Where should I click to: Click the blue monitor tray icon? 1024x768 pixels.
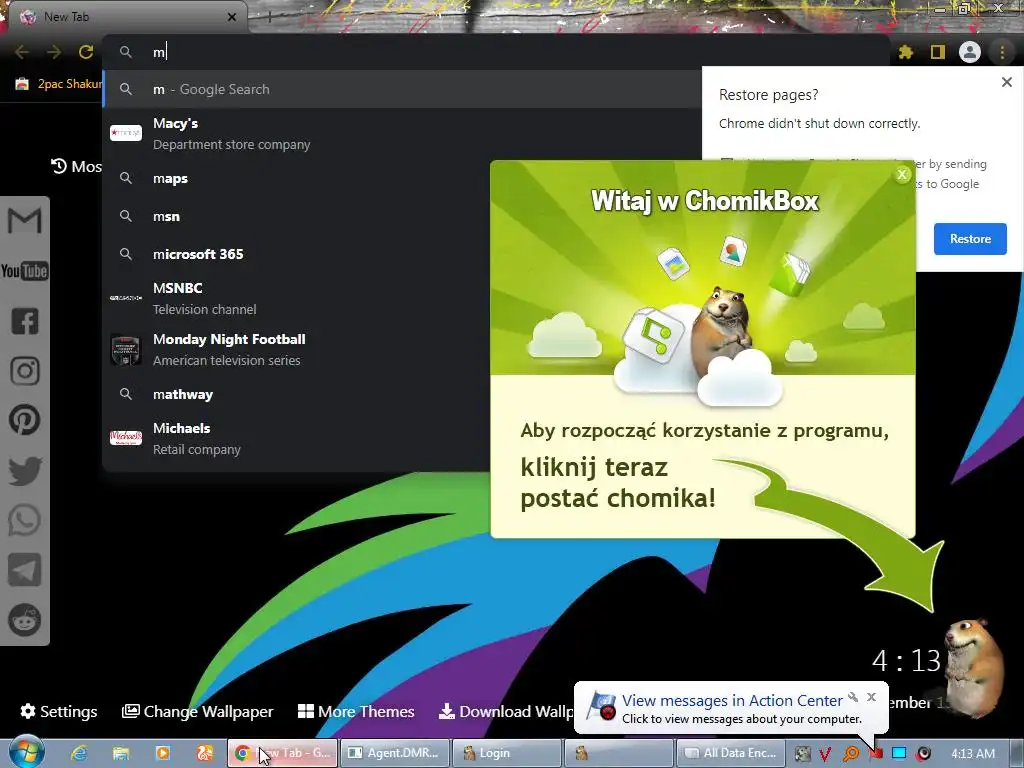[x=899, y=754]
